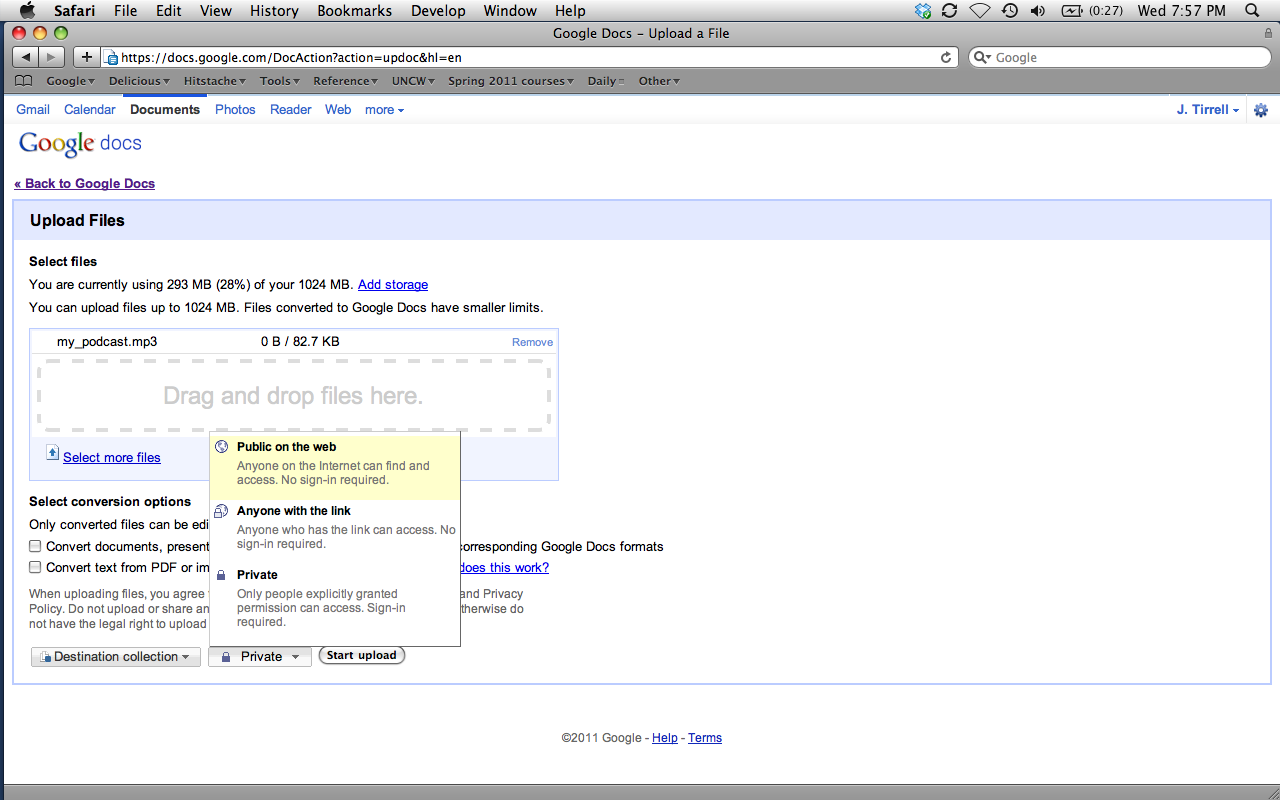Open the Develop menu

pyautogui.click(x=438, y=11)
